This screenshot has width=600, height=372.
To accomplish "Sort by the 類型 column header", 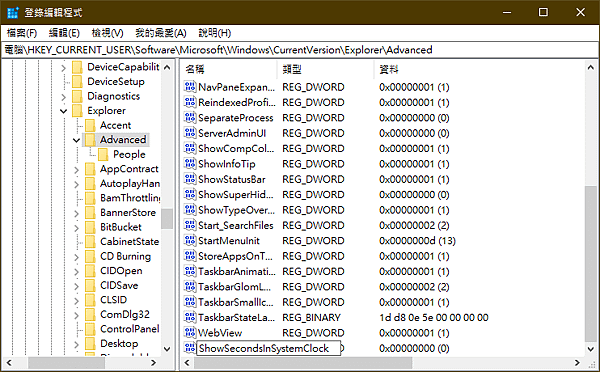I will [x=326, y=69].
